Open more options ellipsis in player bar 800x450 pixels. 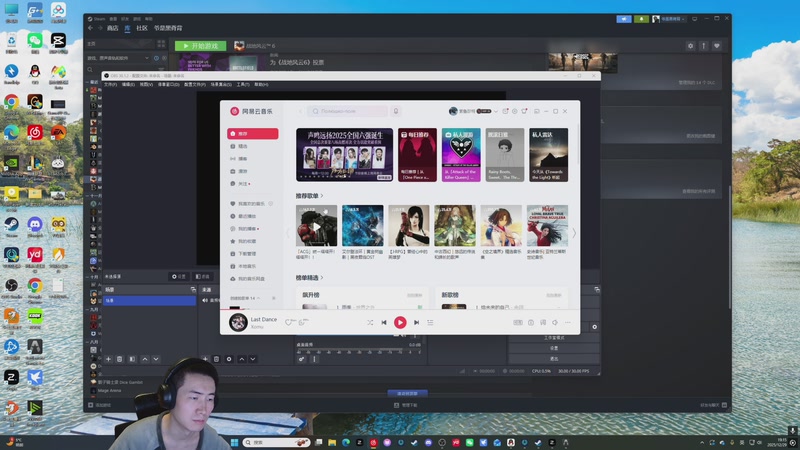(567, 322)
